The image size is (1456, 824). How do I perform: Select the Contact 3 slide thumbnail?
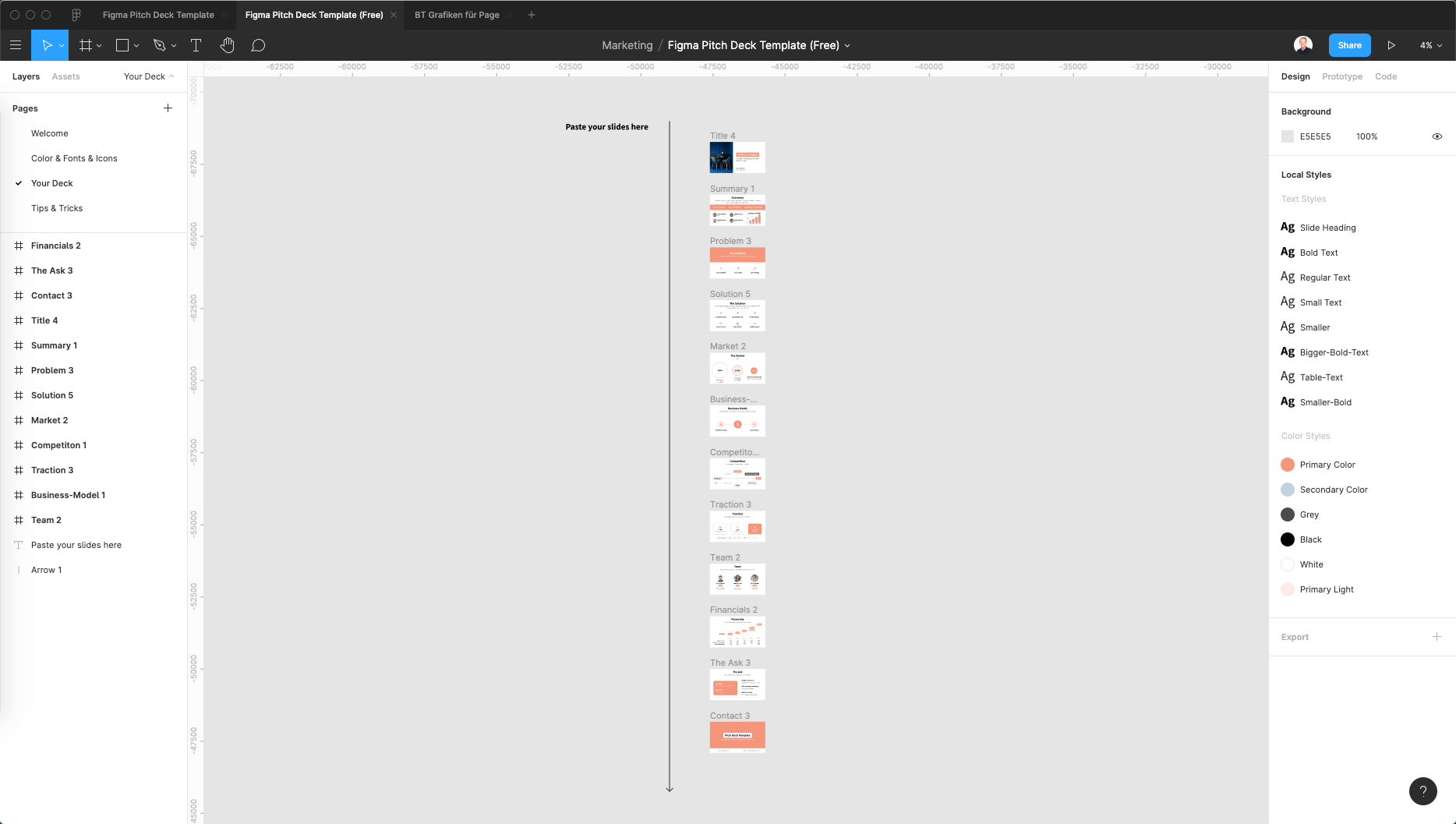pos(737,737)
